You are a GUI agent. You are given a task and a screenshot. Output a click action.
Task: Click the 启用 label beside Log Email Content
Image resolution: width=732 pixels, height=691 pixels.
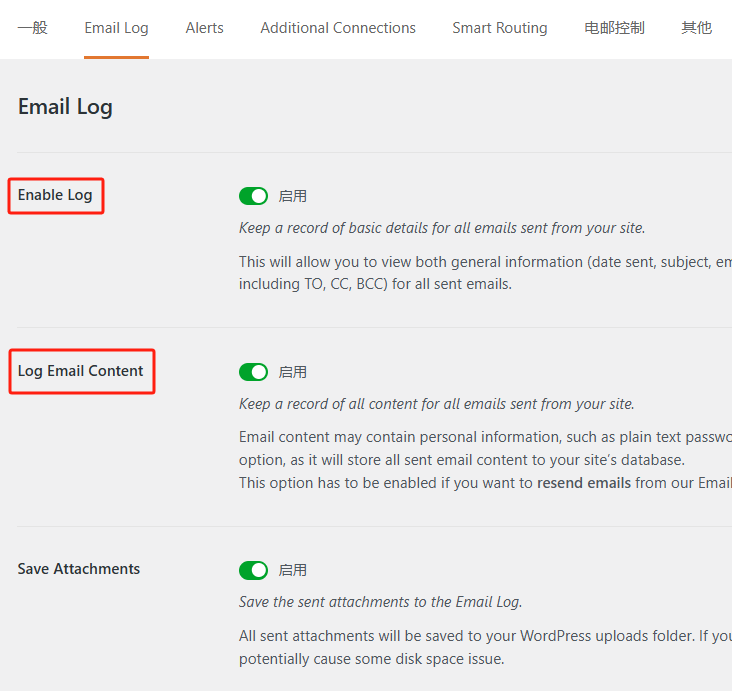293,372
